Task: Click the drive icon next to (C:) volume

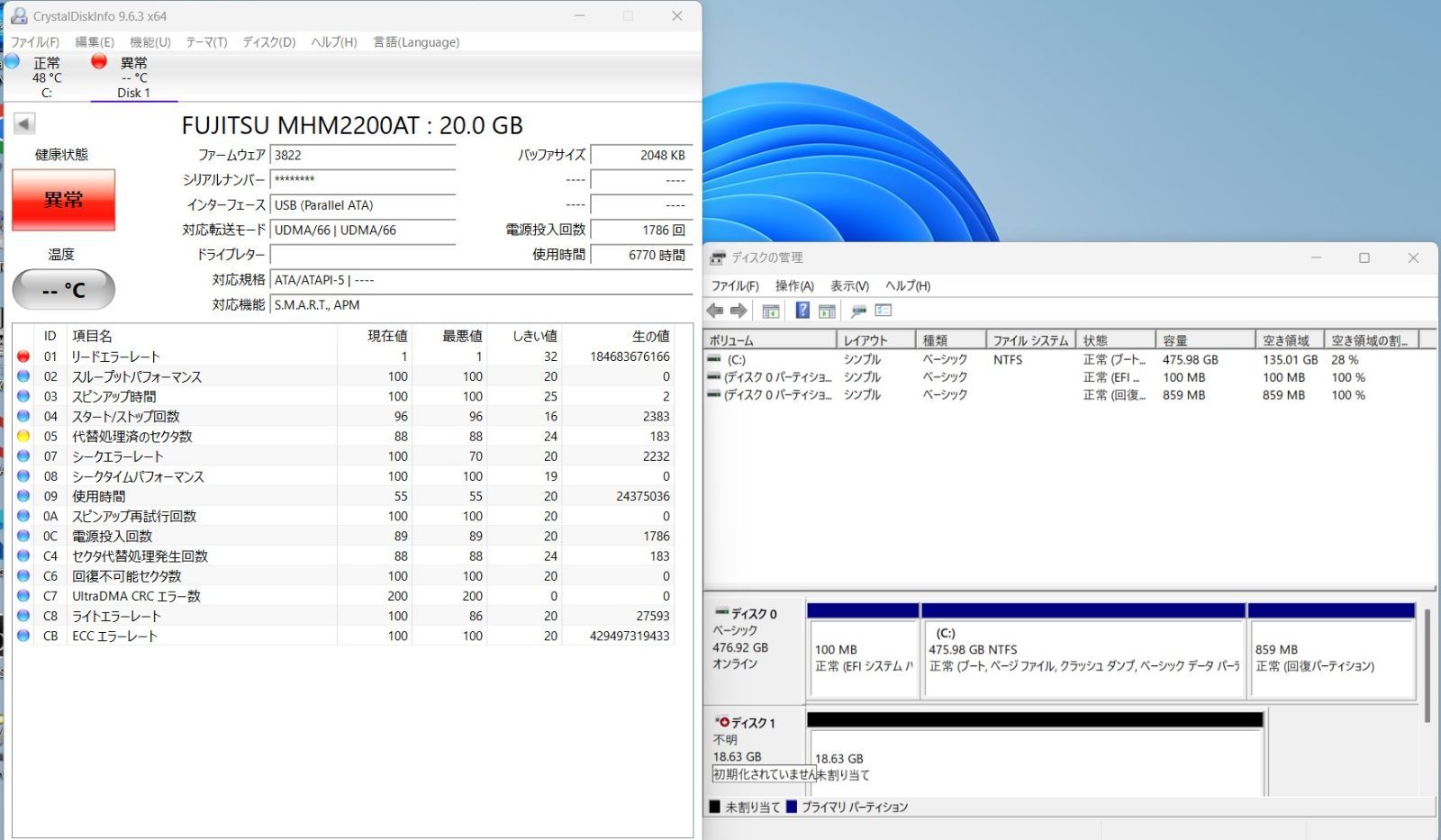Action: tap(714, 359)
